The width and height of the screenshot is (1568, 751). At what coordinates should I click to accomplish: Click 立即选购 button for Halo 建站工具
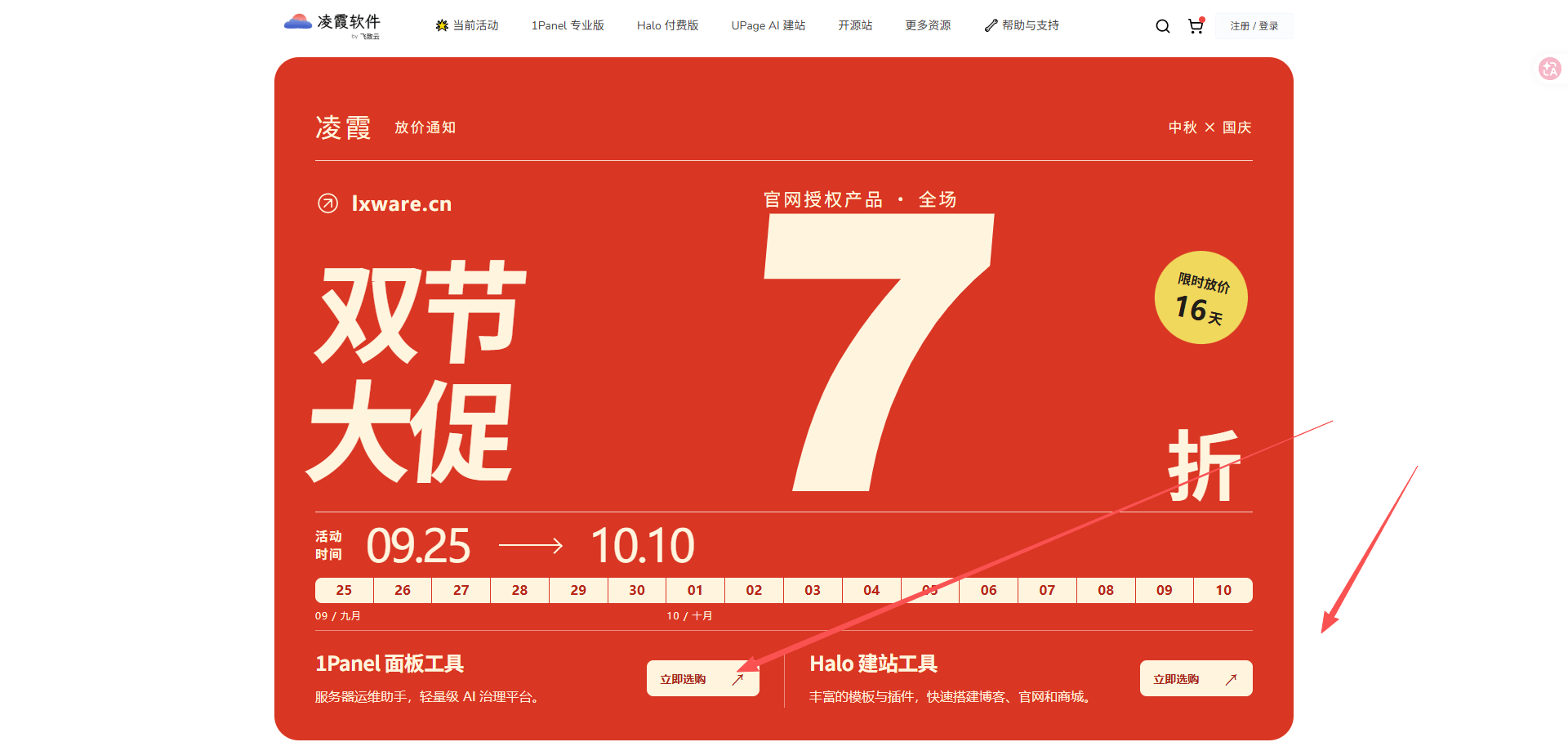(1196, 678)
